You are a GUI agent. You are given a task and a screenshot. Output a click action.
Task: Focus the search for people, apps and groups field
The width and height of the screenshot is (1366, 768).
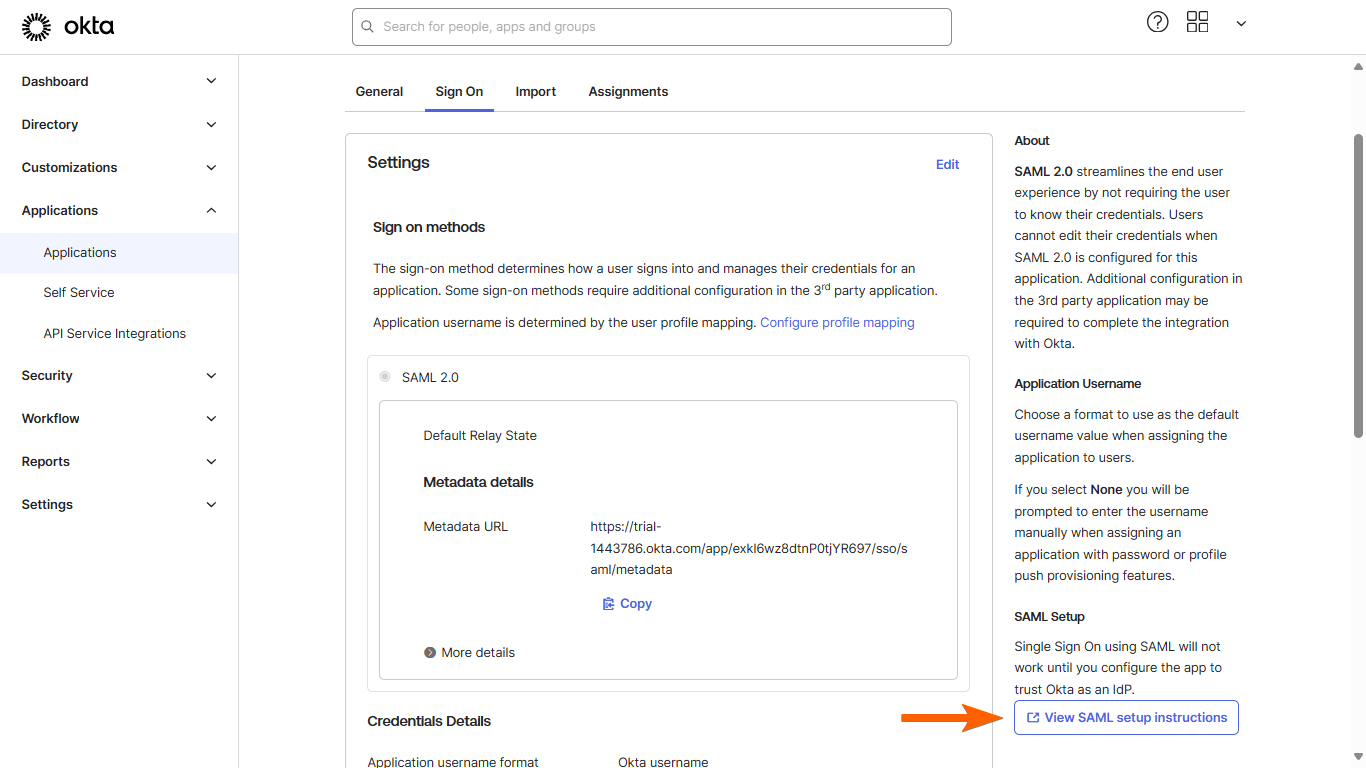click(651, 27)
